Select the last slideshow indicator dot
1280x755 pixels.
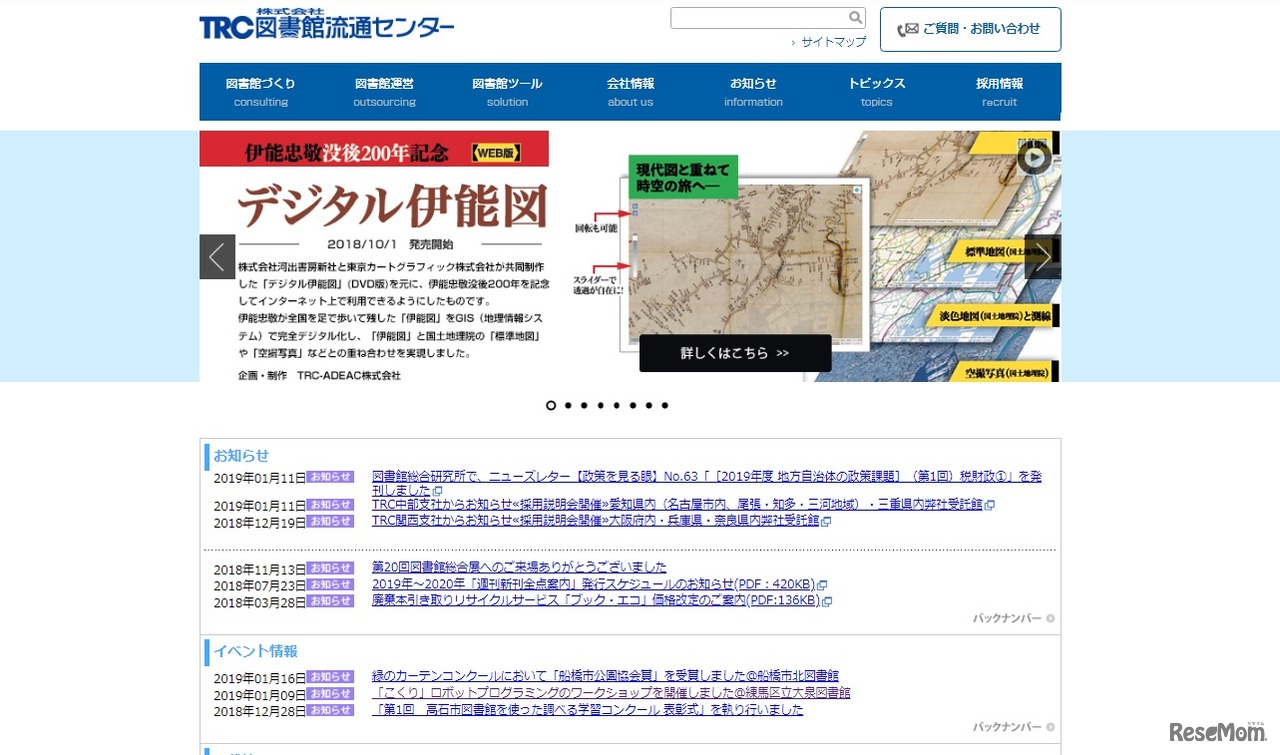point(665,405)
